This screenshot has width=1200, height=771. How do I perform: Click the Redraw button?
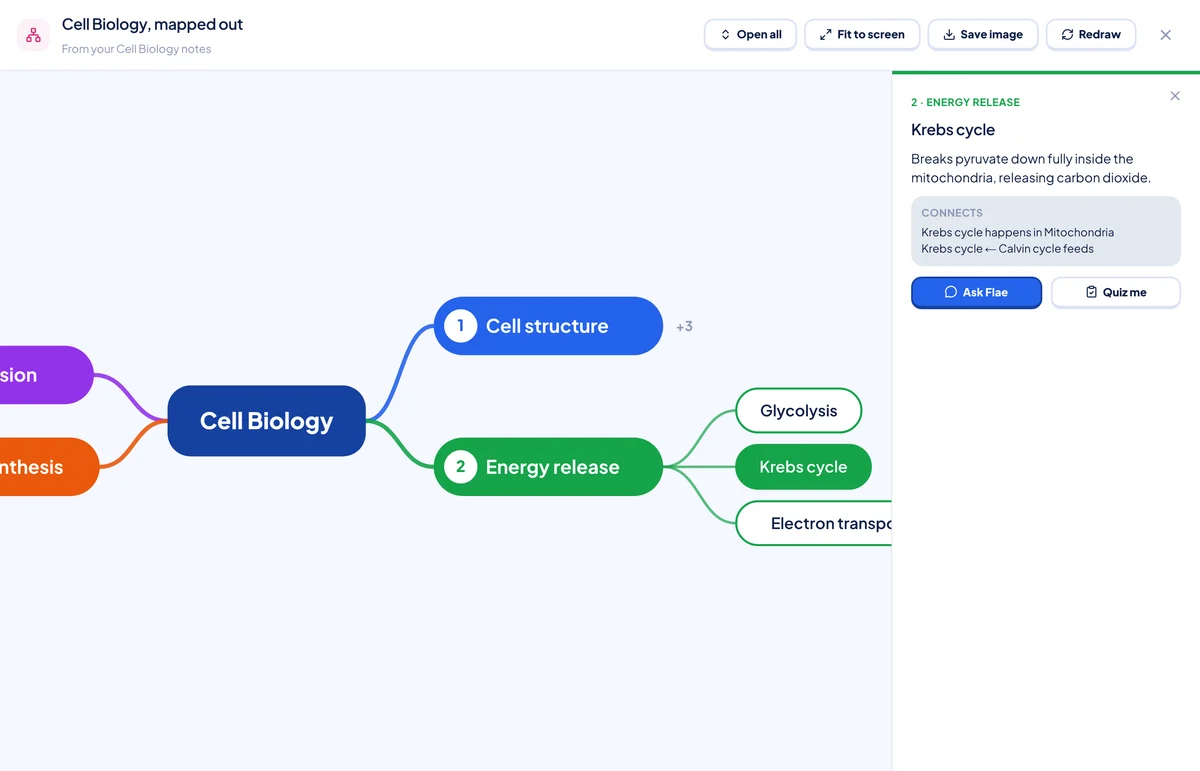click(1091, 34)
